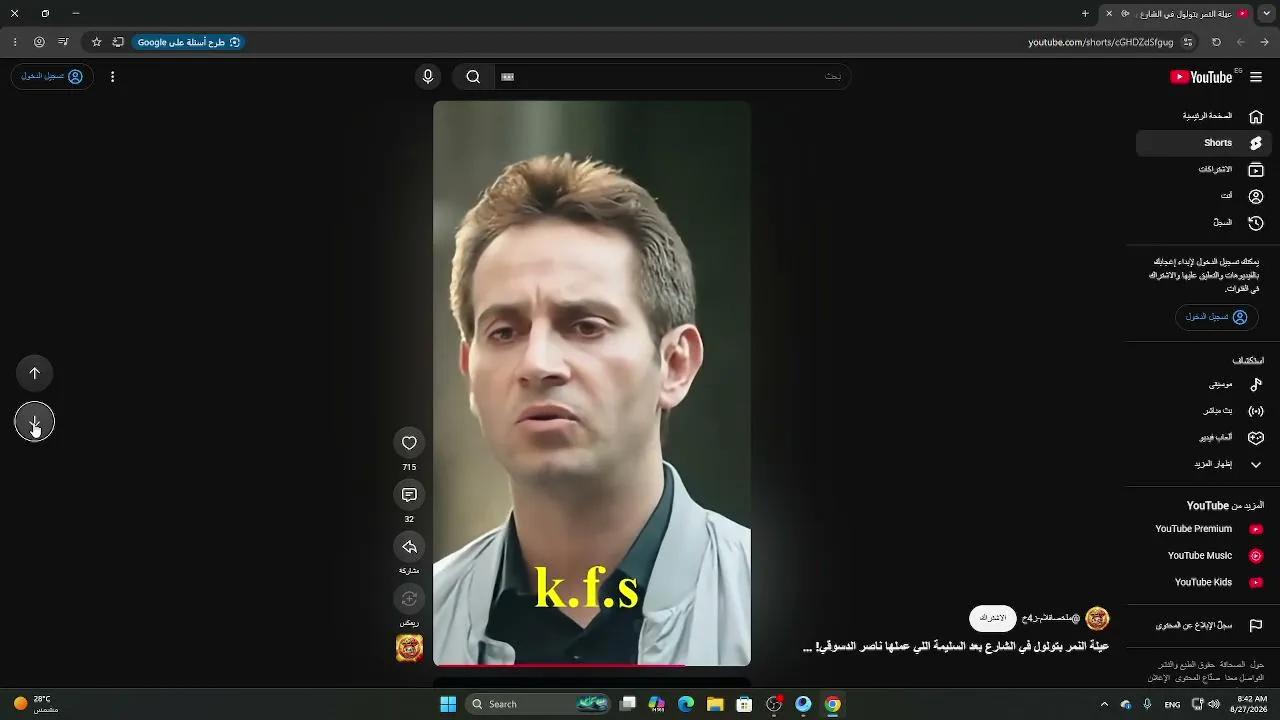1280x720 pixels.
Task: Click the sidebar sign-in button
Action: tap(1215, 317)
